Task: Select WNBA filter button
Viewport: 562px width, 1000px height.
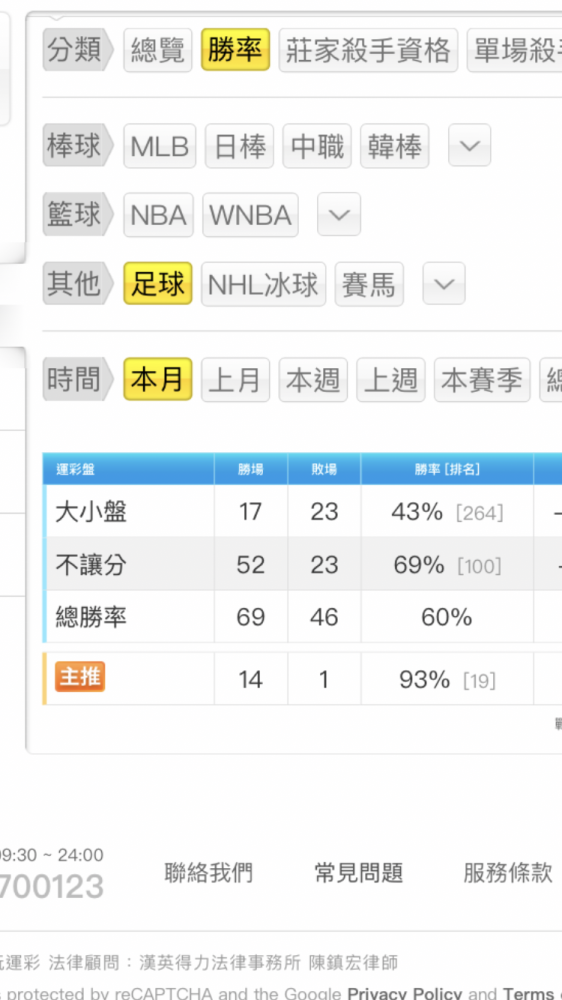Action: 251,215
